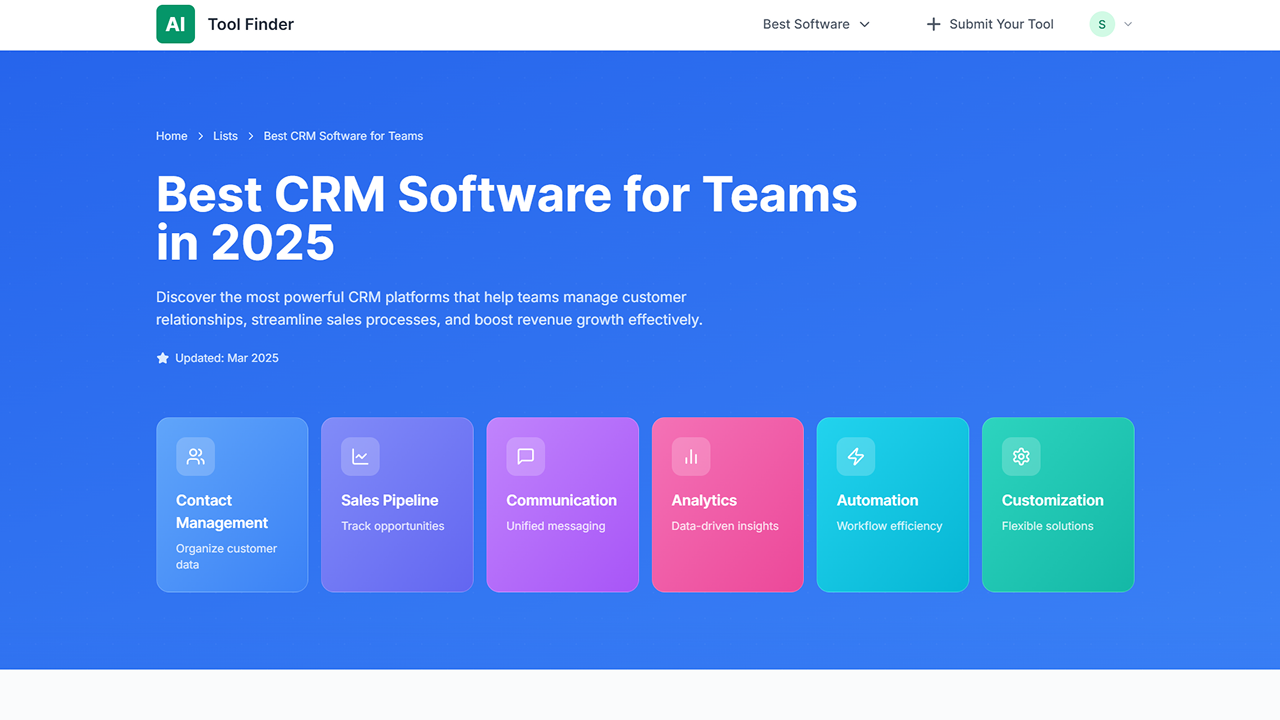The image size is (1280, 720).
Task: Click the Sales Pipeline chart icon
Action: (360, 456)
